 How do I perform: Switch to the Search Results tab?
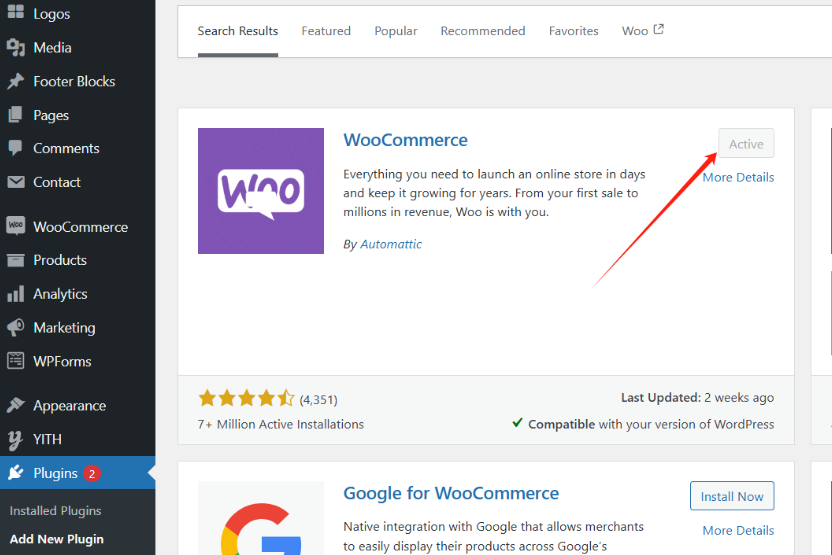pyautogui.click(x=238, y=31)
